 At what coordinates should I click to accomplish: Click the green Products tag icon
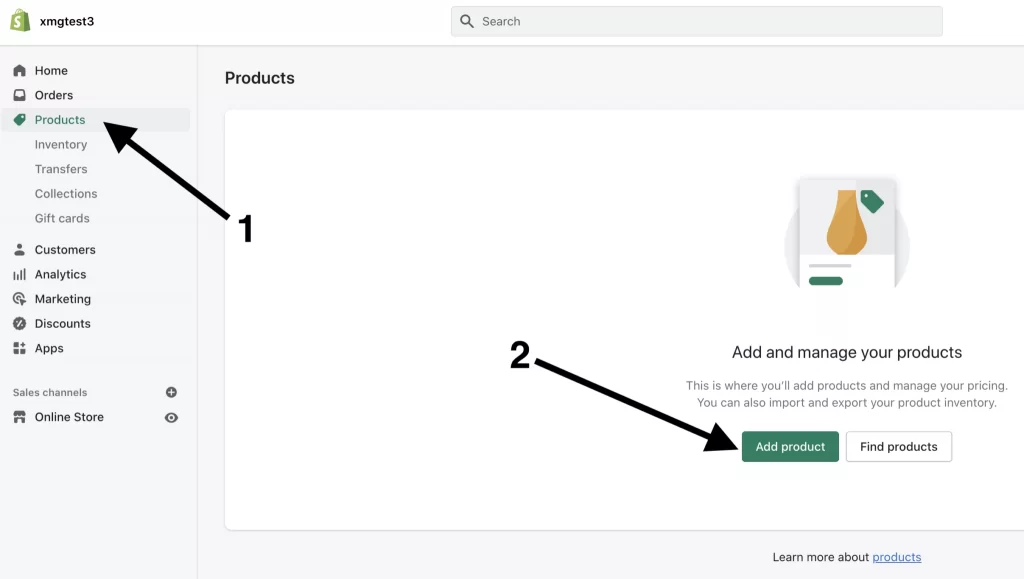point(20,119)
